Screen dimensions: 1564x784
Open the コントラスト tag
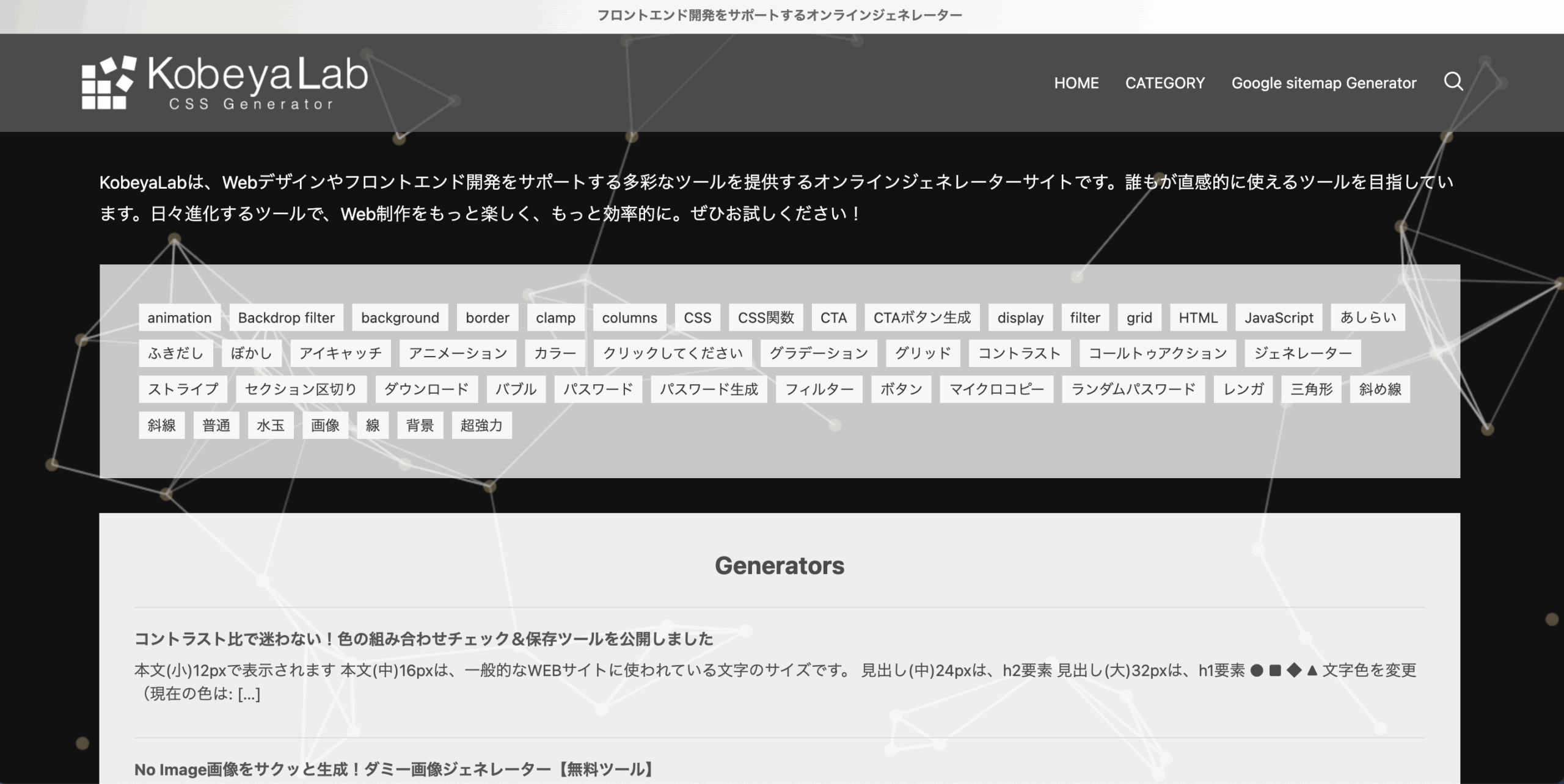point(1019,352)
